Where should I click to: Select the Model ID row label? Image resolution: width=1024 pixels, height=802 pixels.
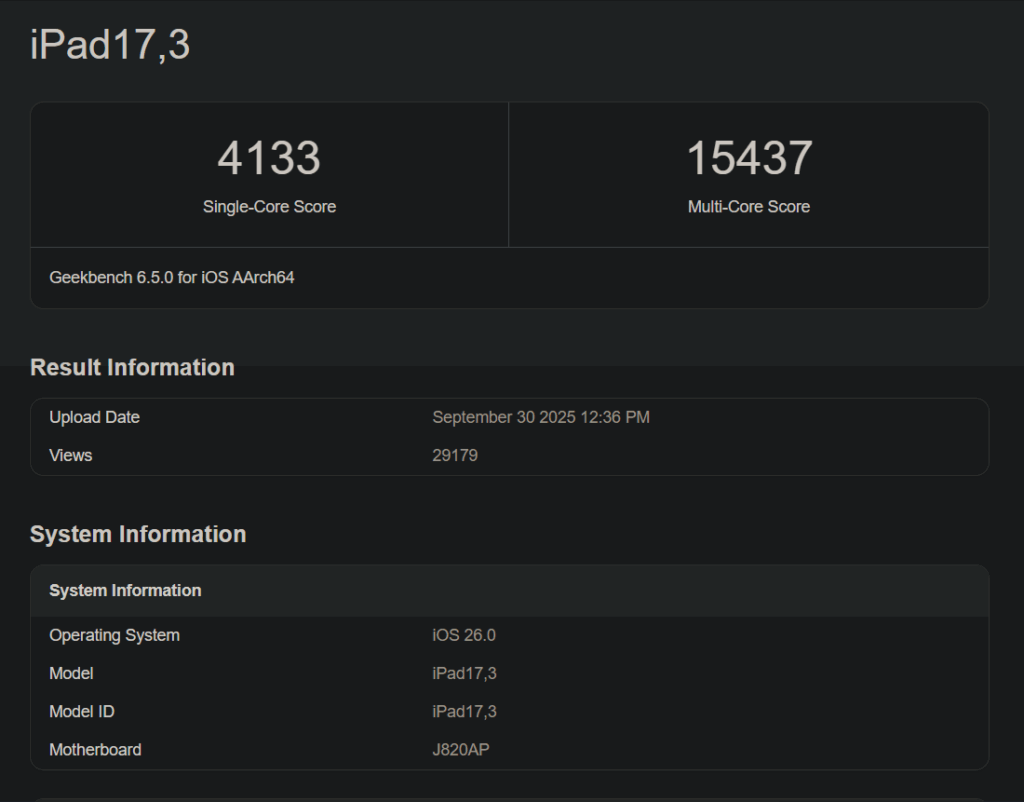82,711
